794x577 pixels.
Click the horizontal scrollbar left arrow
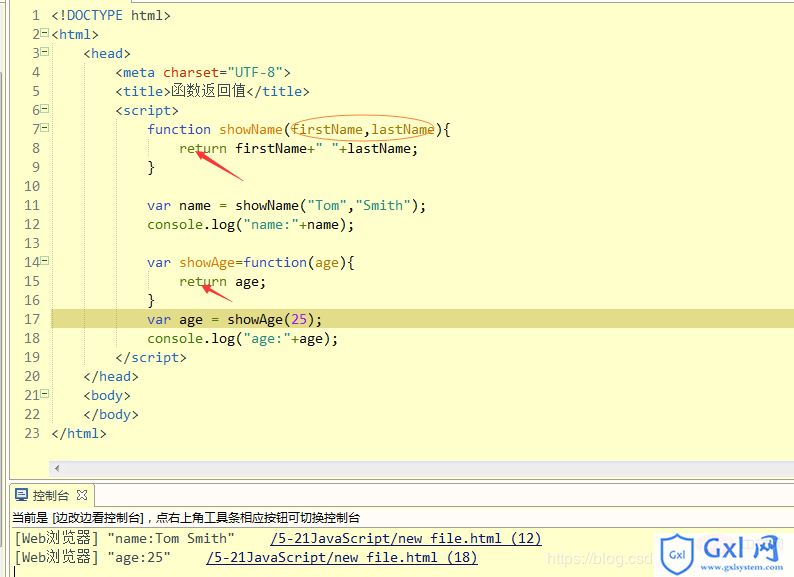coord(57,468)
